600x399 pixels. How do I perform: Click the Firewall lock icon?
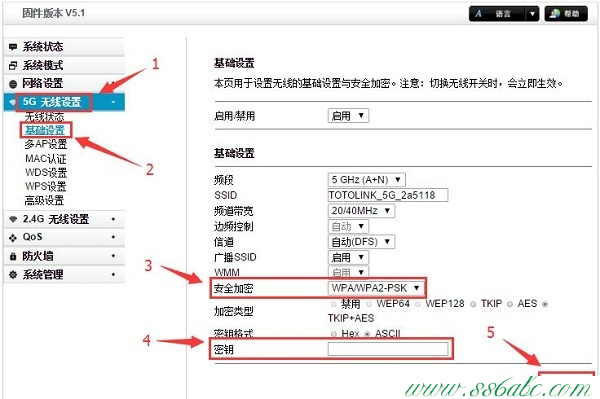point(13,256)
